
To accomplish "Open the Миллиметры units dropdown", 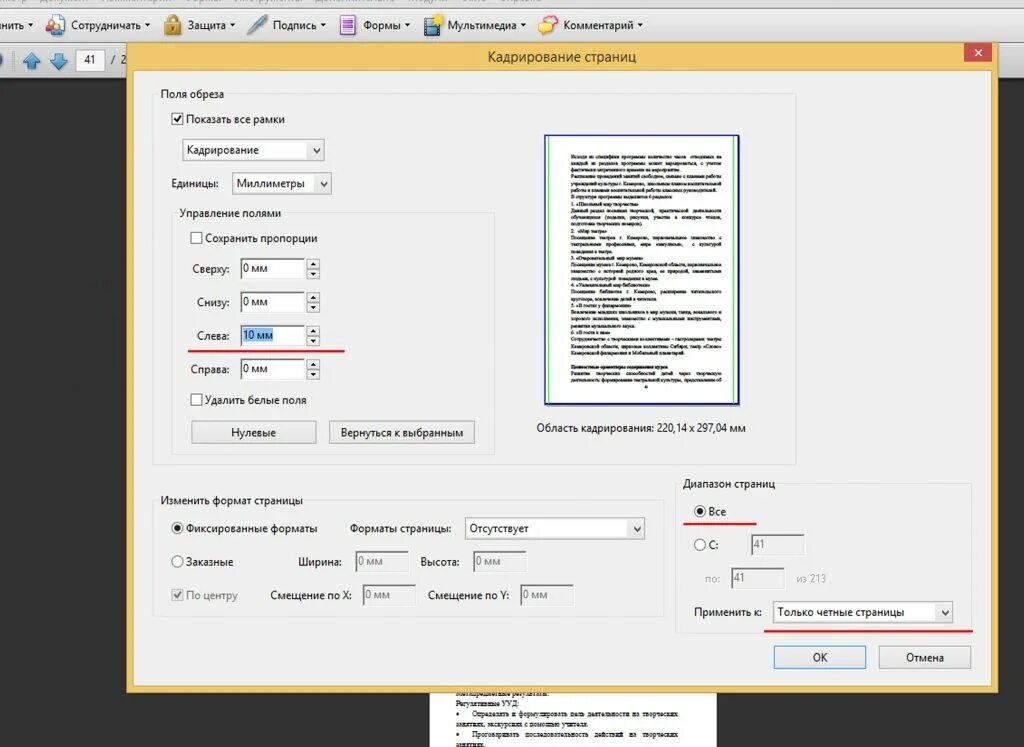I will (x=281, y=183).
